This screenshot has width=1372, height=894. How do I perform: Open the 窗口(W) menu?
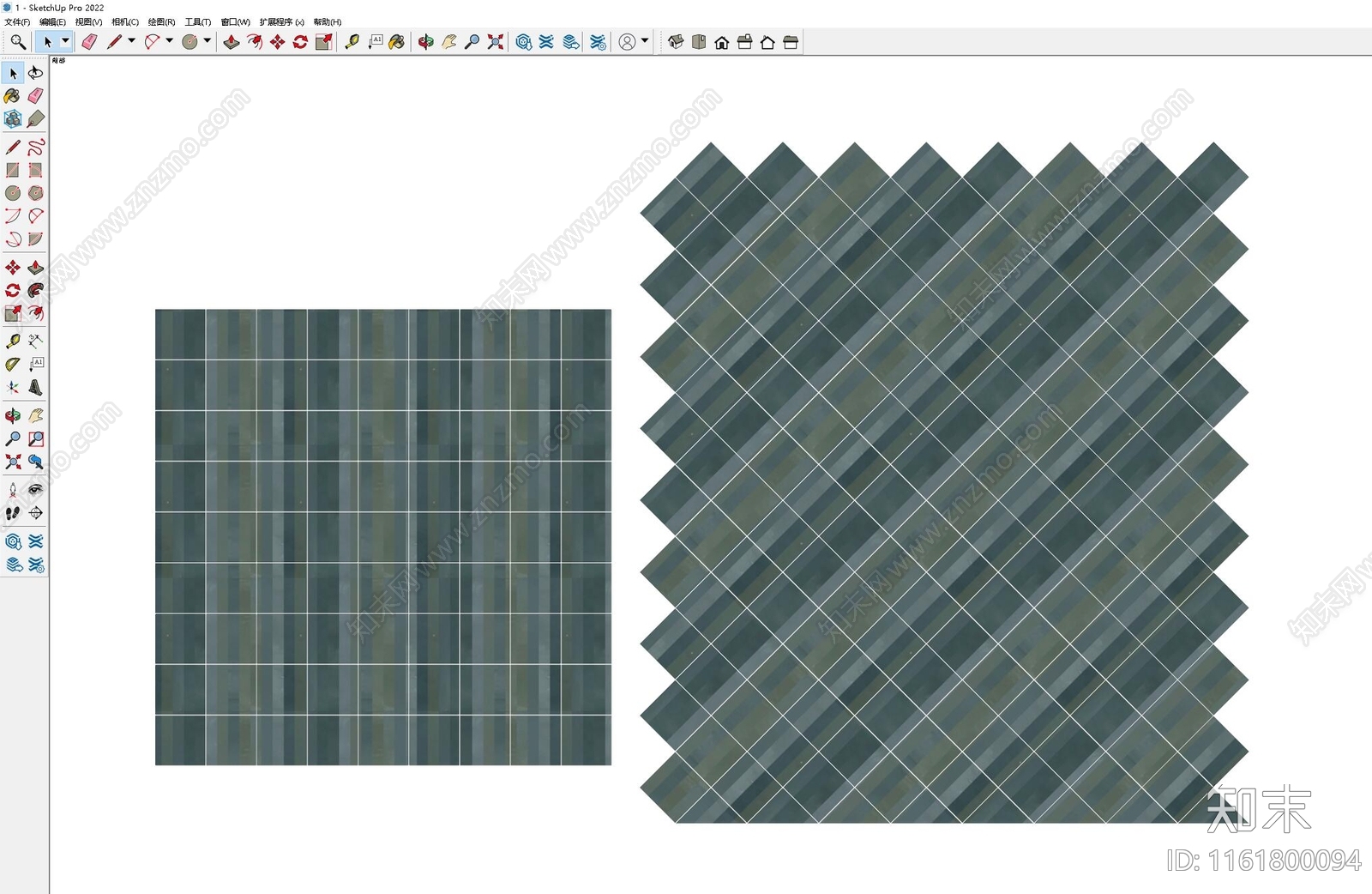236,22
